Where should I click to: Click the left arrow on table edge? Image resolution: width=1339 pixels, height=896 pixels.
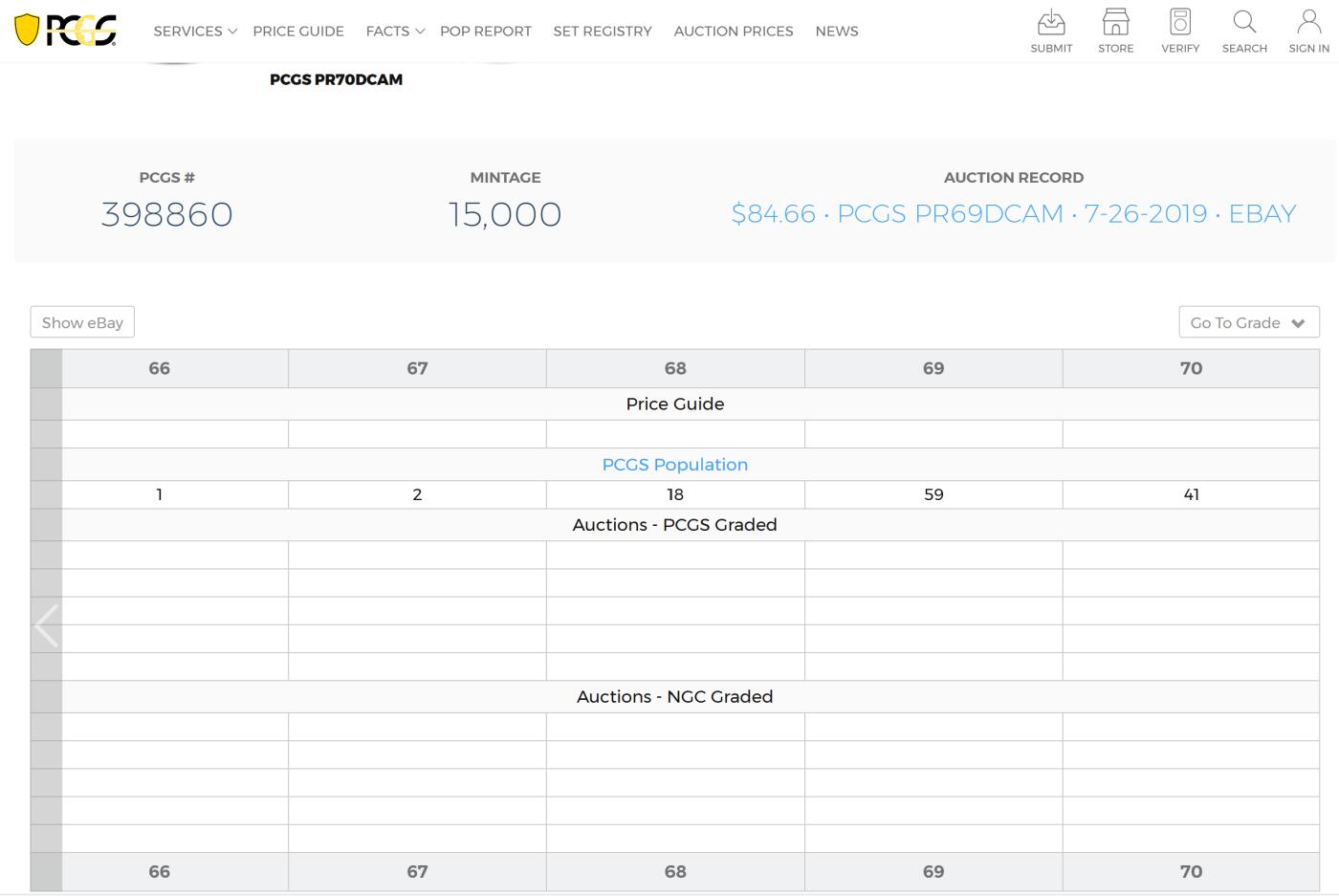[x=46, y=626]
